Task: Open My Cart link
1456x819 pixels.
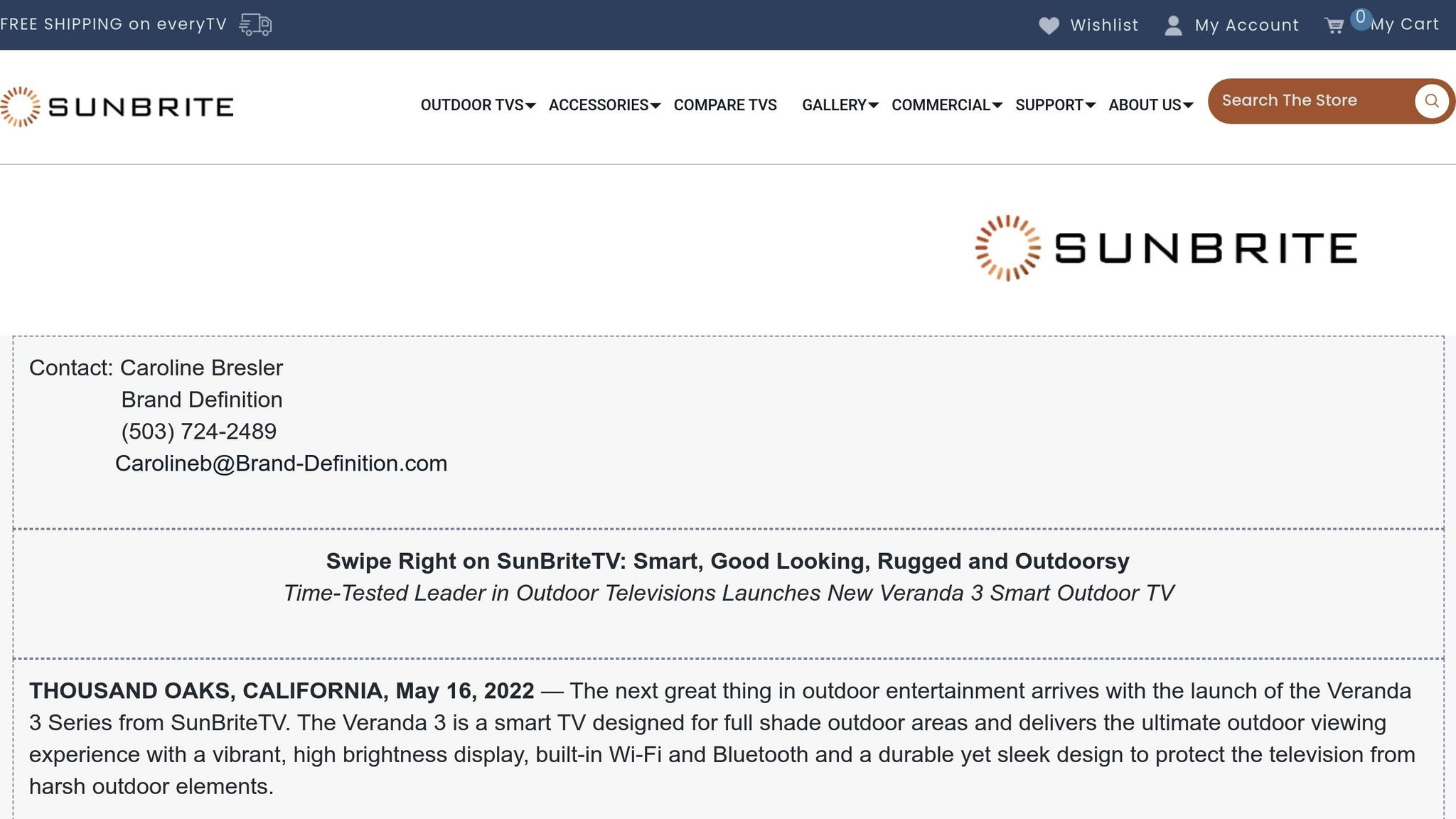Action: 1405,25
